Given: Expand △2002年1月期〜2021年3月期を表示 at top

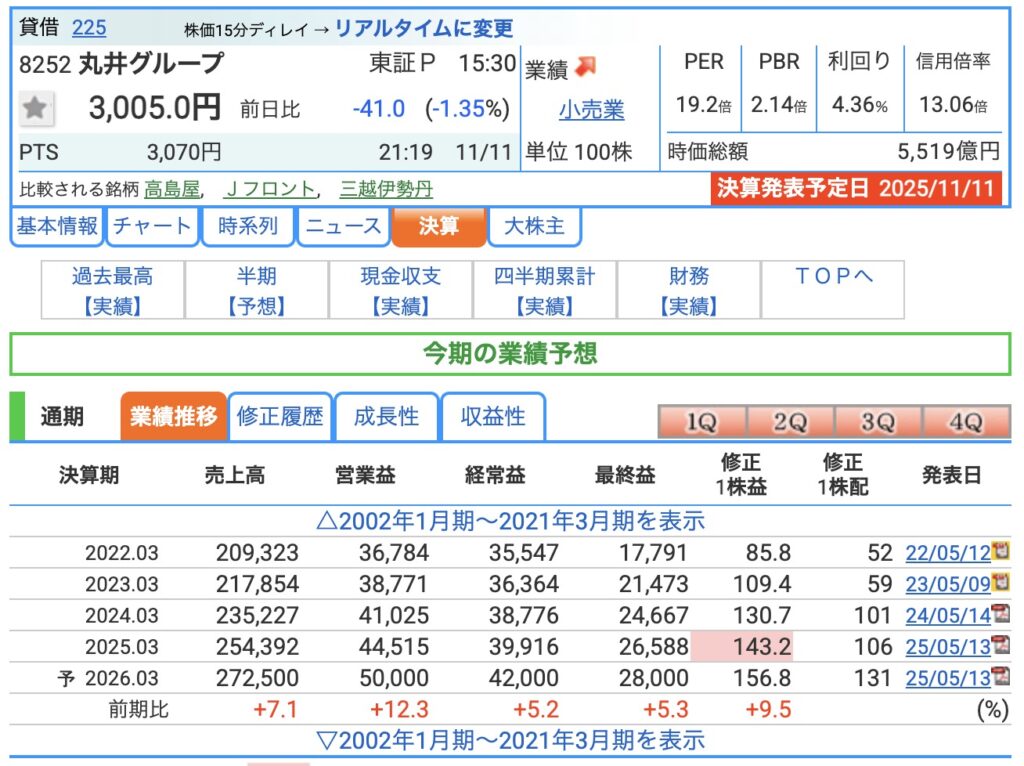Looking at the screenshot, I should (510, 520).
